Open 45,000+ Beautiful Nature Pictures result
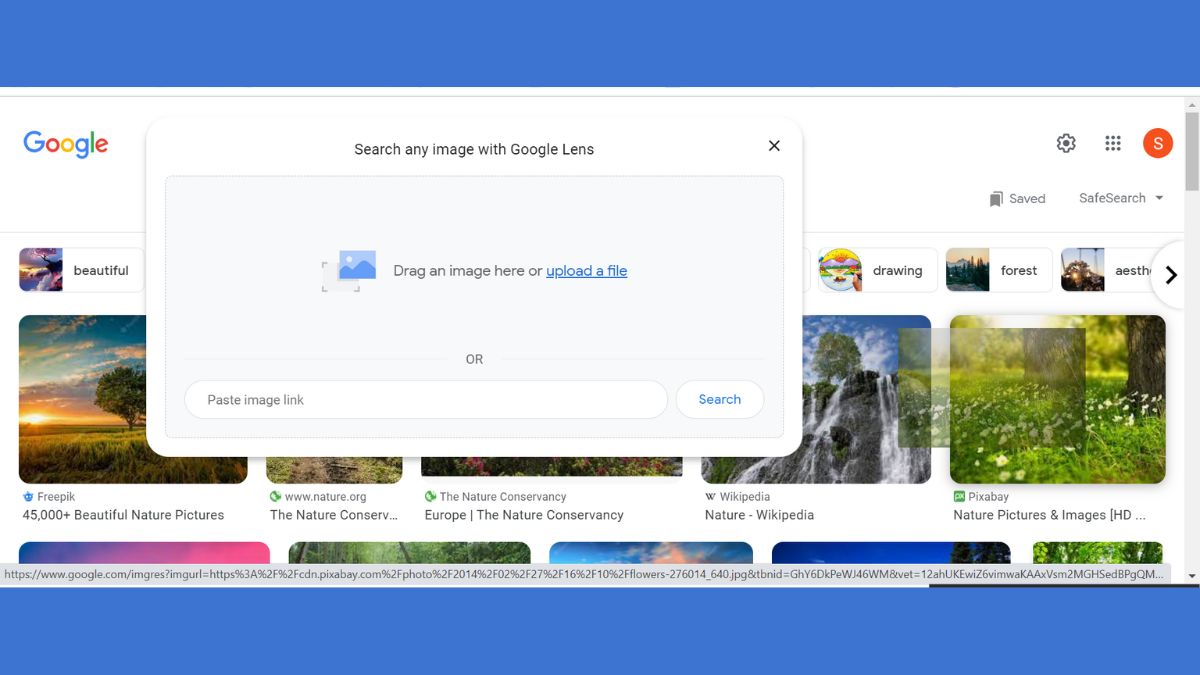This screenshot has height=675, width=1200. [123, 515]
